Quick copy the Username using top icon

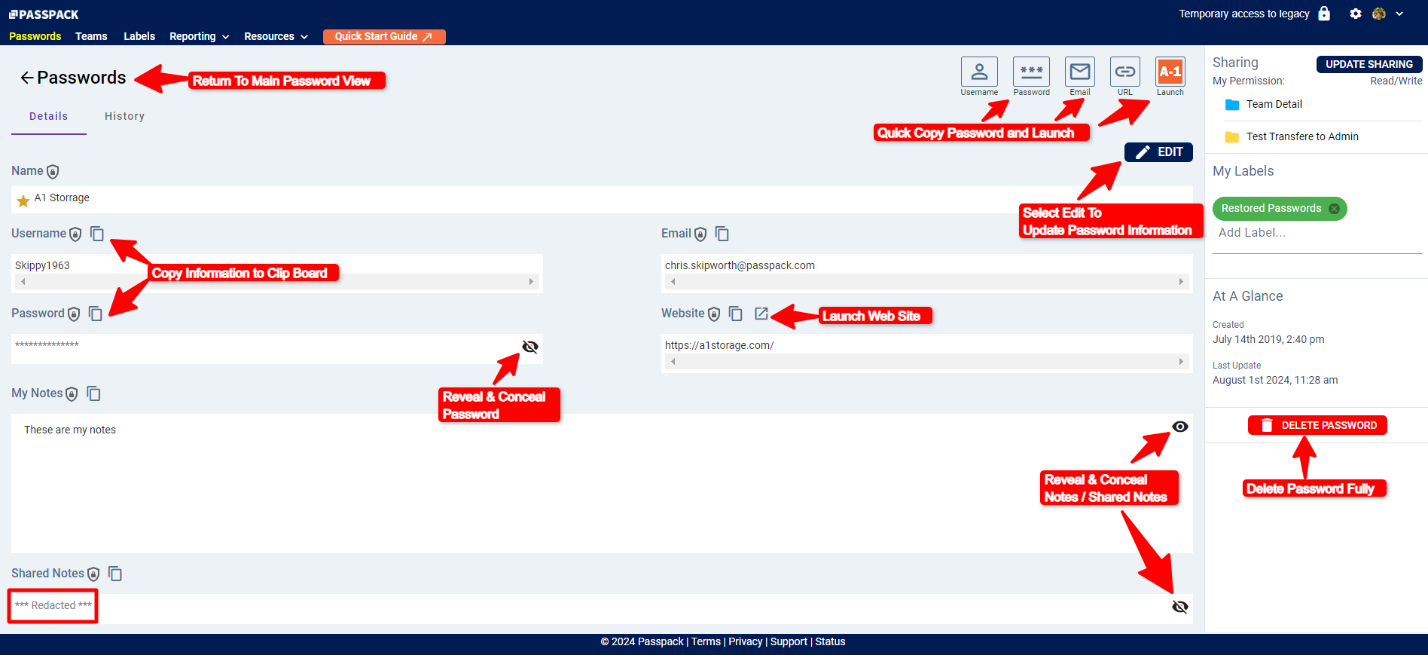coord(979,72)
